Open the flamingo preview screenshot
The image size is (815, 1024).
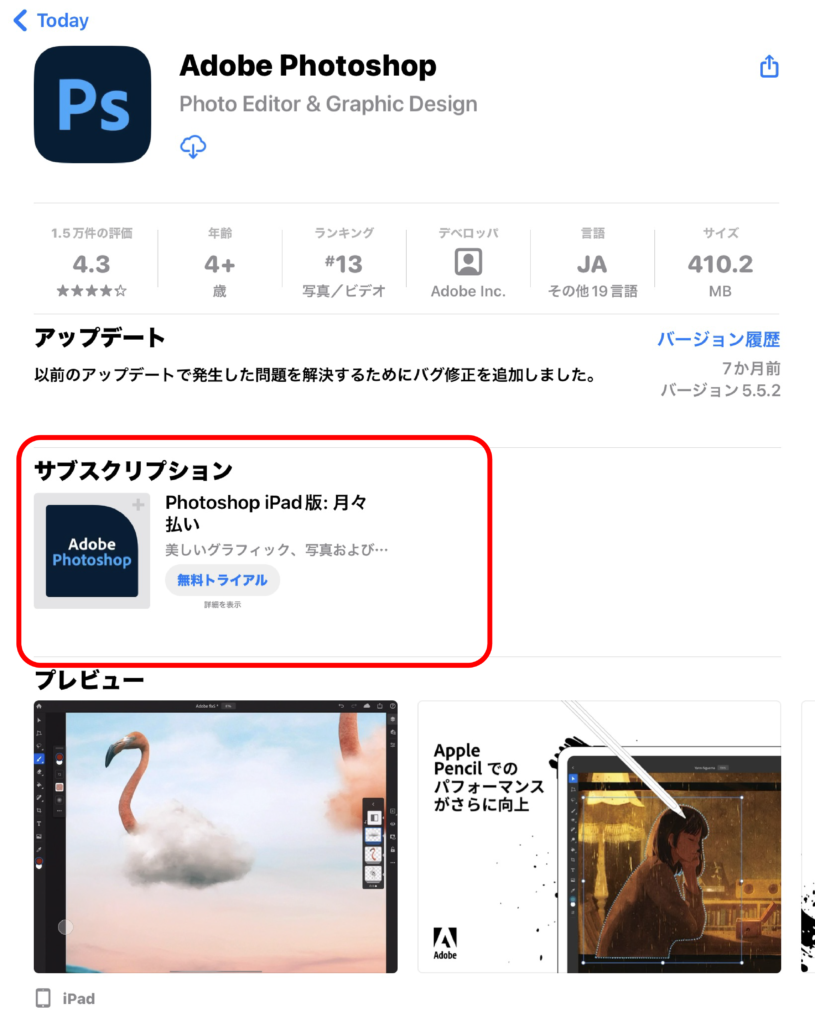click(x=216, y=837)
